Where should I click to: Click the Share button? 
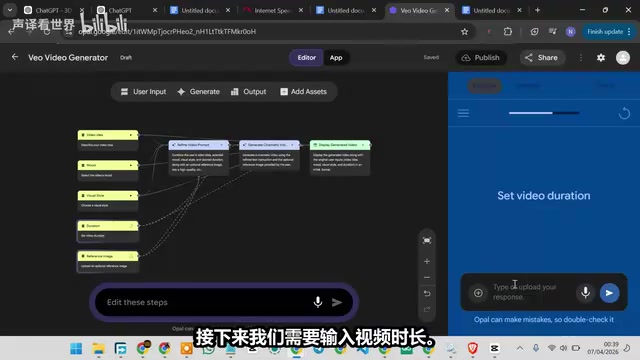click(541, 58)
